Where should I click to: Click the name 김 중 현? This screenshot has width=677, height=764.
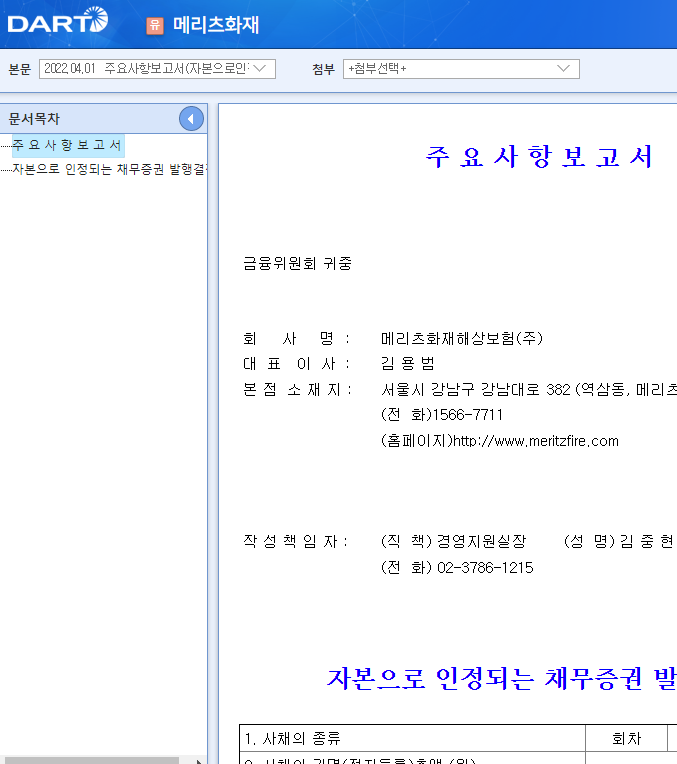647,541
